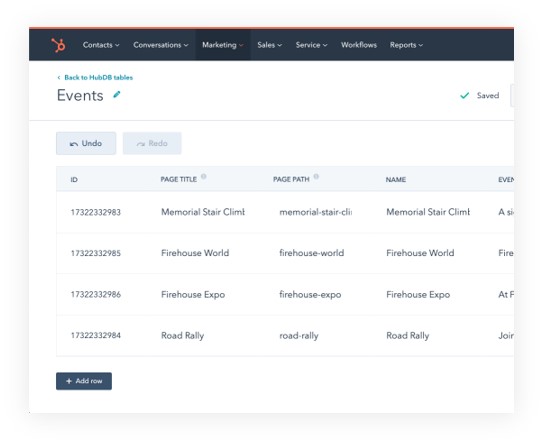Open the Conversations dropdown menu
This screenshot has height=444, width=543.
(x=161, y=45)
